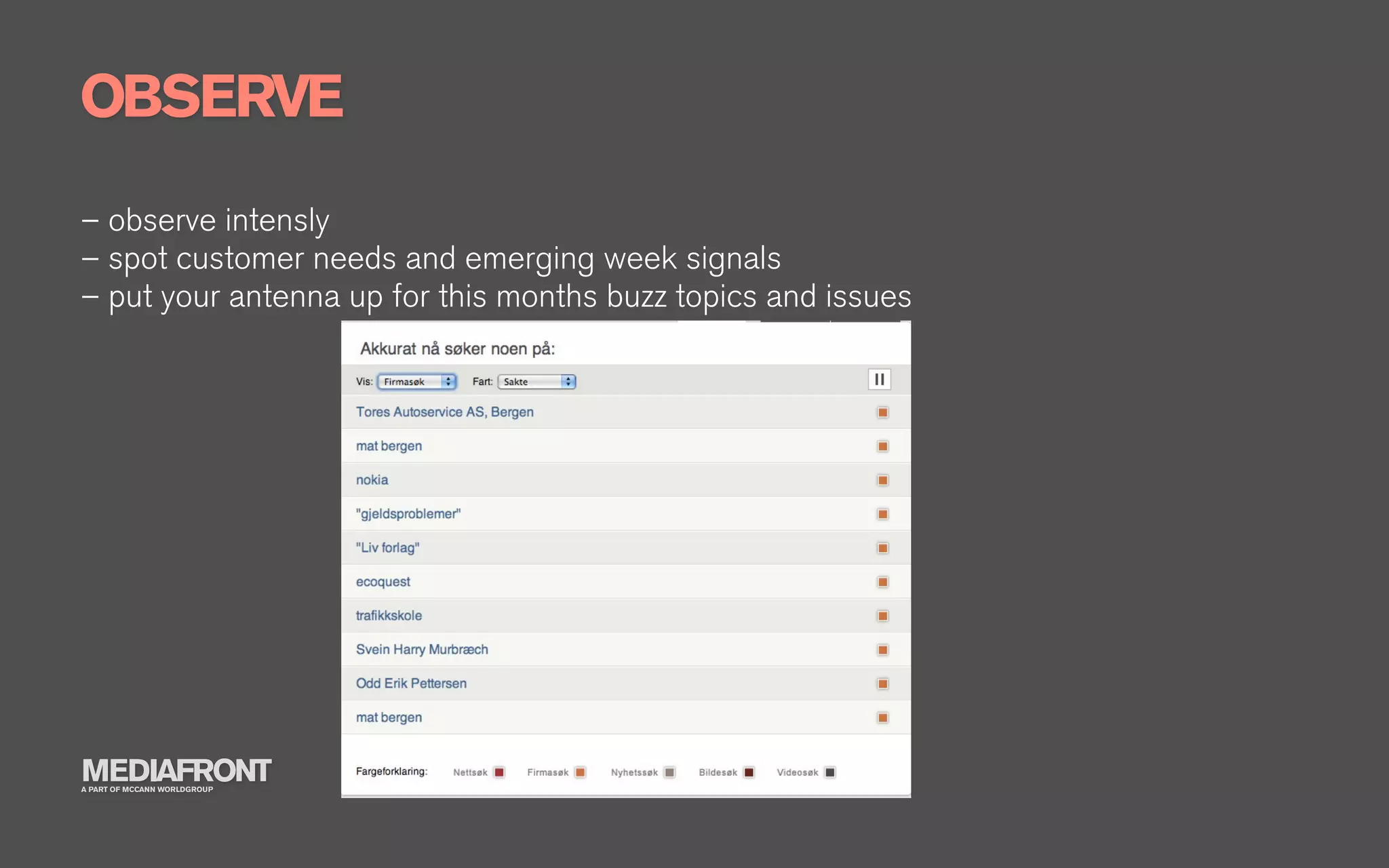Click the MEDIAFRONT logo
The height and width of the screenshot is (868, 1389).
coord(176,771)
